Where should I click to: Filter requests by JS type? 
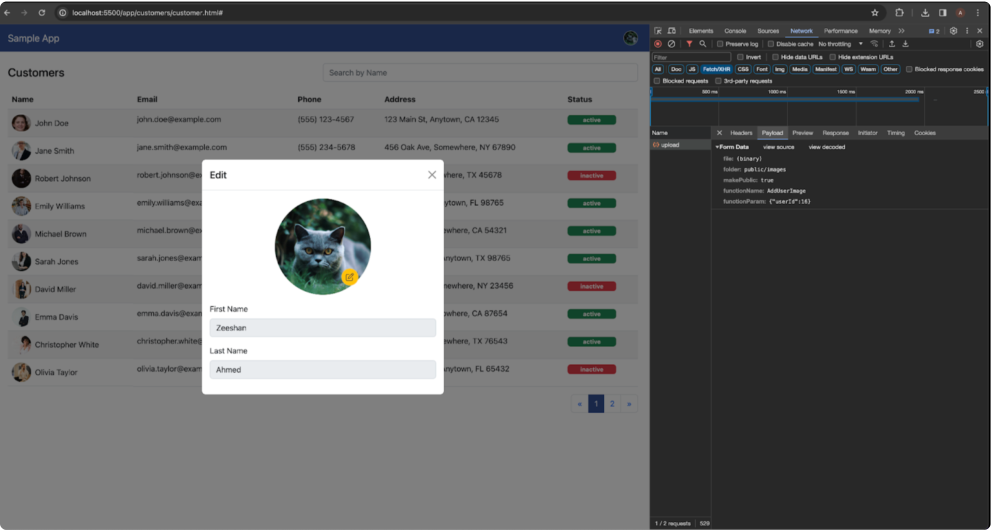coord(692,69)
